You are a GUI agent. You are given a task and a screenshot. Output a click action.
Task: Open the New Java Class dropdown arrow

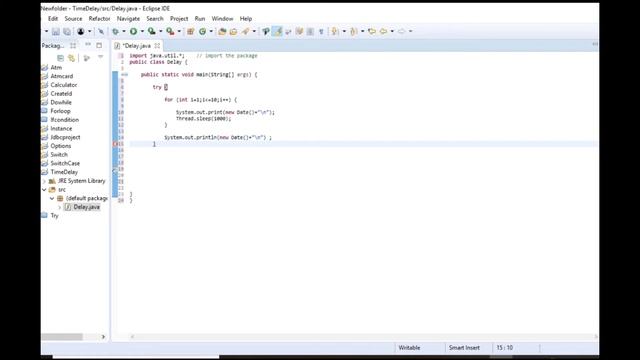coord(211,31)
